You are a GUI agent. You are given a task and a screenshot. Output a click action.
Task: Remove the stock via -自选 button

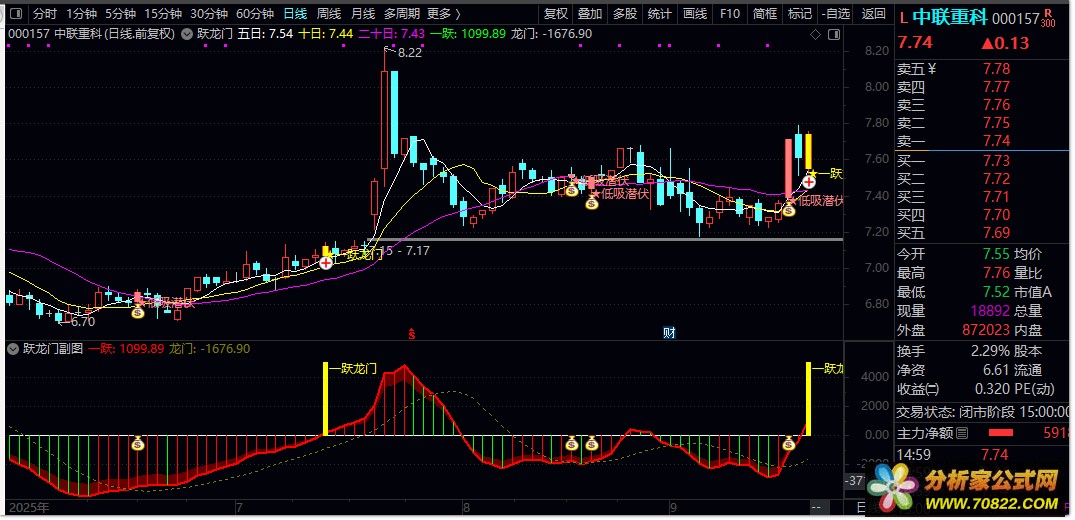(836, 13)
